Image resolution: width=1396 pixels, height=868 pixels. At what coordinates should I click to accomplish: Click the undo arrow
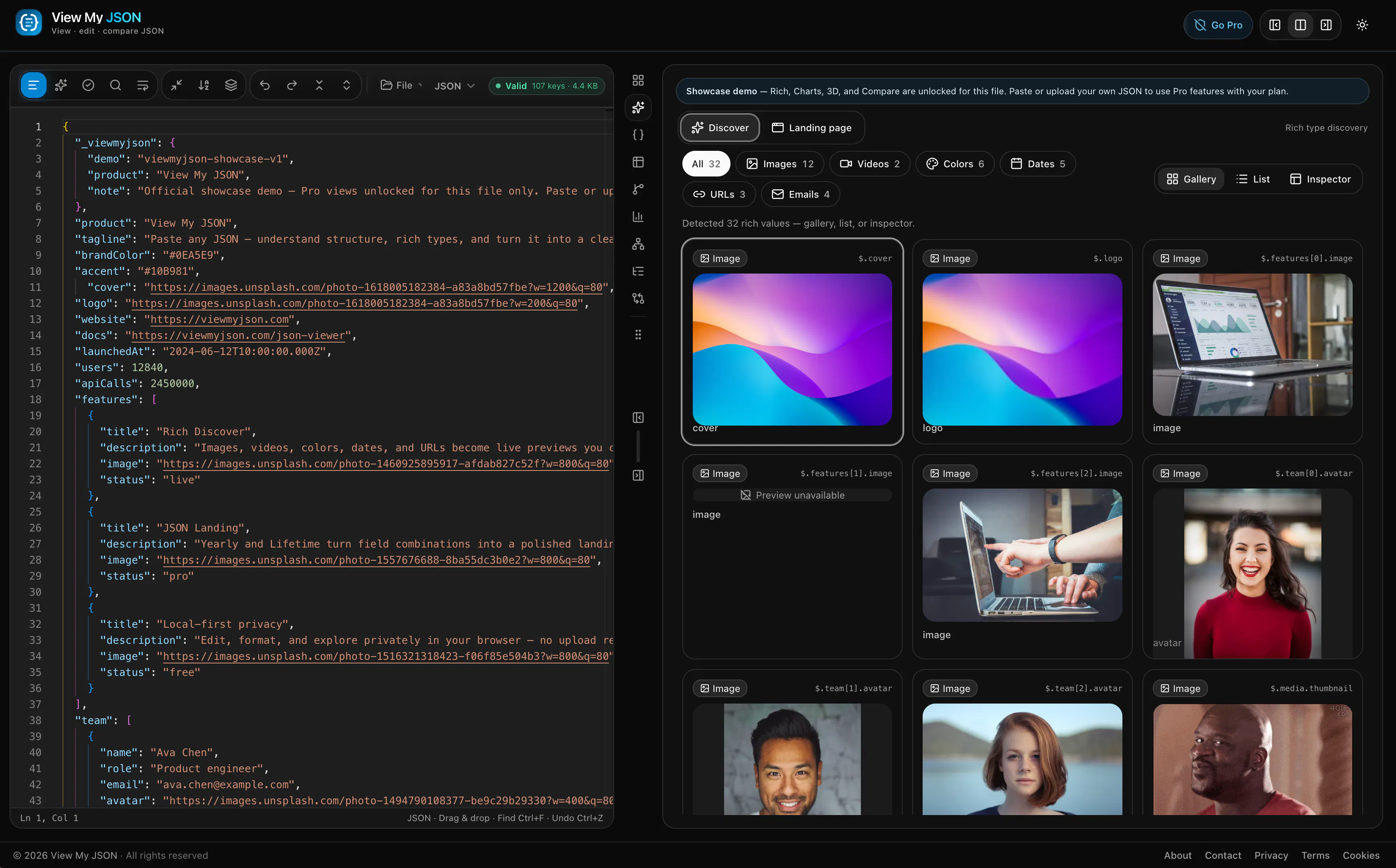click(x=265, y=85)
